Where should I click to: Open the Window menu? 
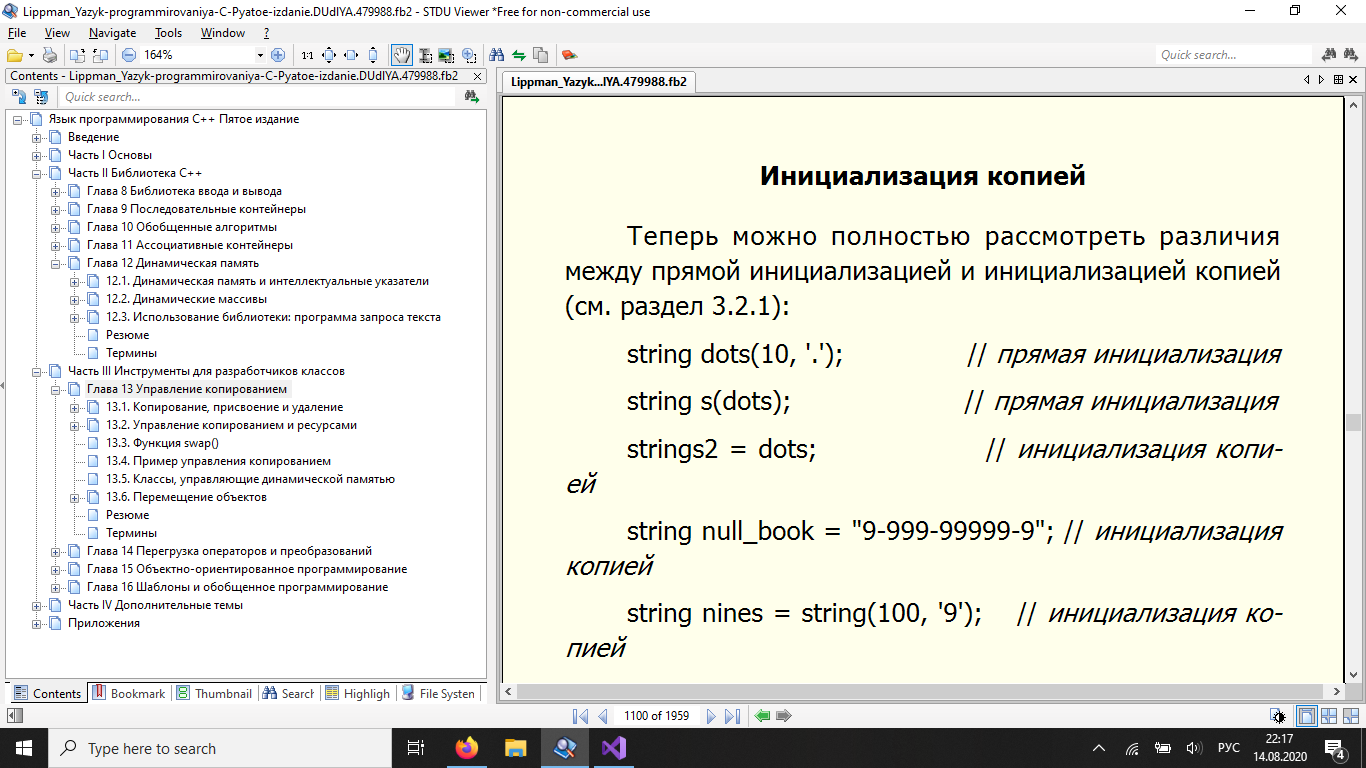(x=223, y=33)
